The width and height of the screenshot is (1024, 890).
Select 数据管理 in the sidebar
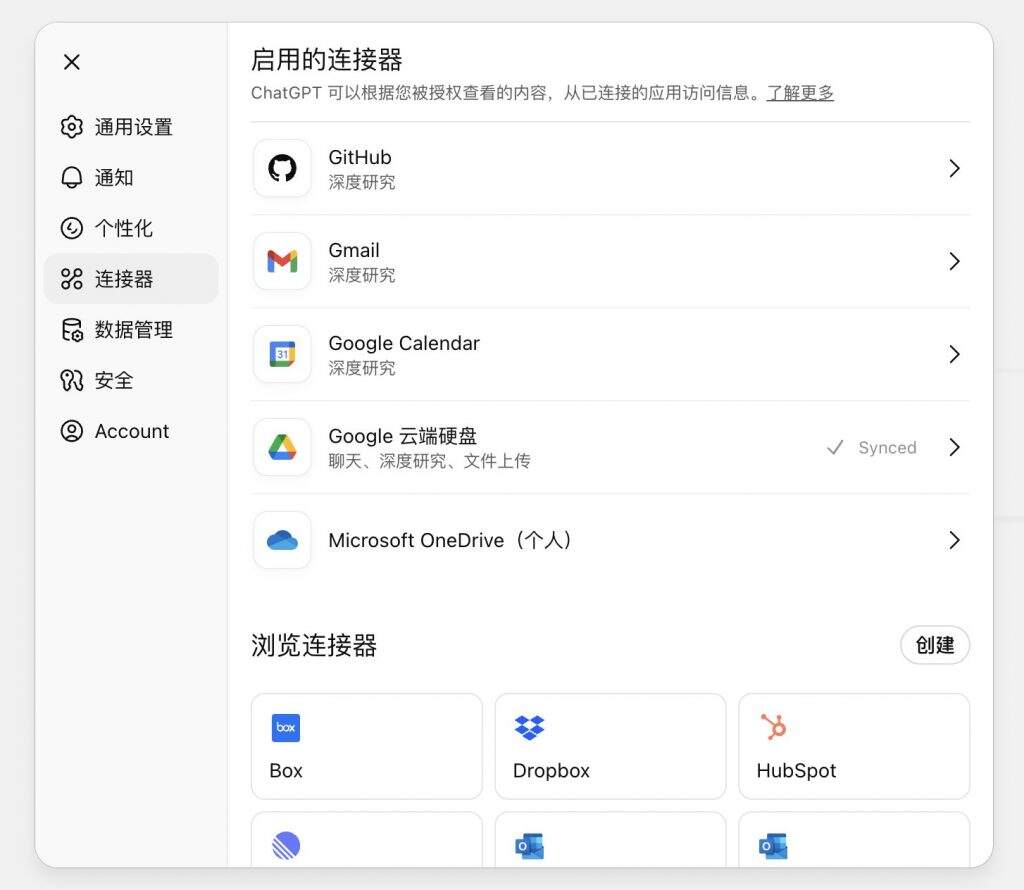click(x=131, y=330)
